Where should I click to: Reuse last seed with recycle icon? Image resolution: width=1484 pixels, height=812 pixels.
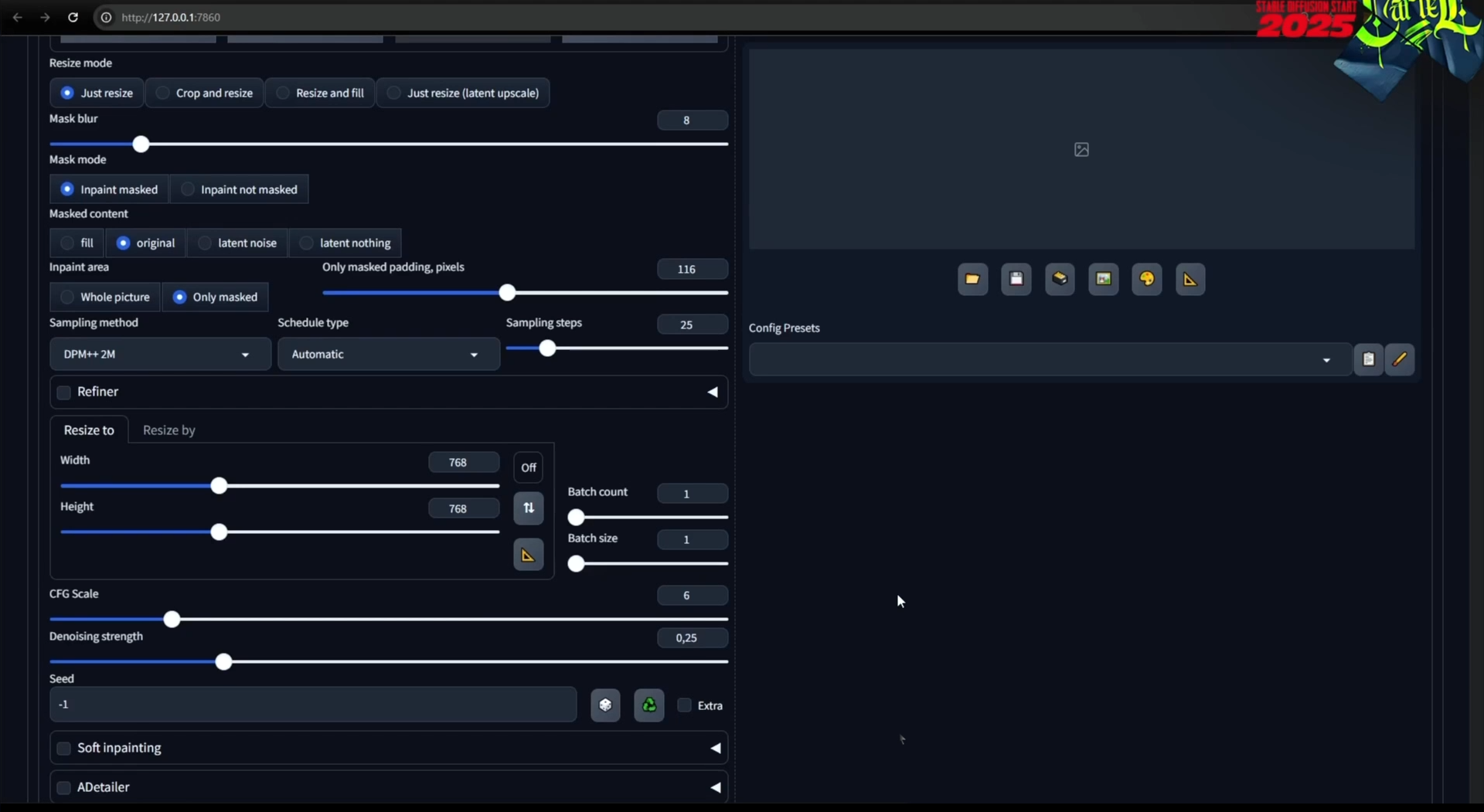(x=649, y=705)
